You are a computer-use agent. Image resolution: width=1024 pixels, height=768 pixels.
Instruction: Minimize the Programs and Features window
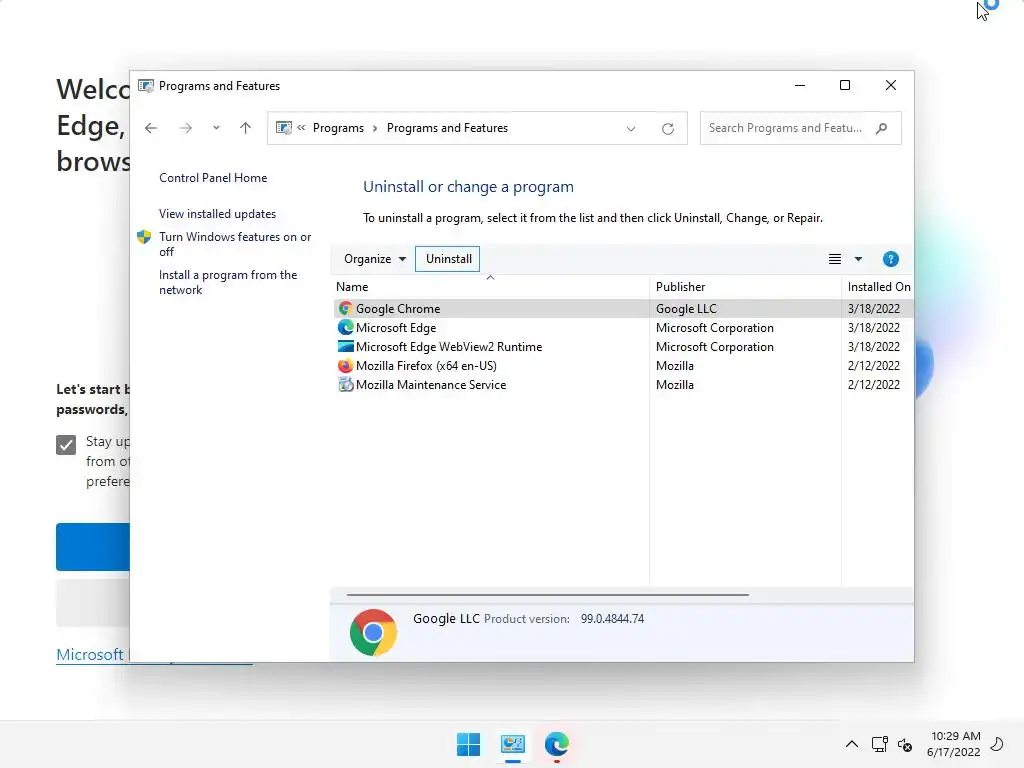pyautogui.click(x=800, y=86)
